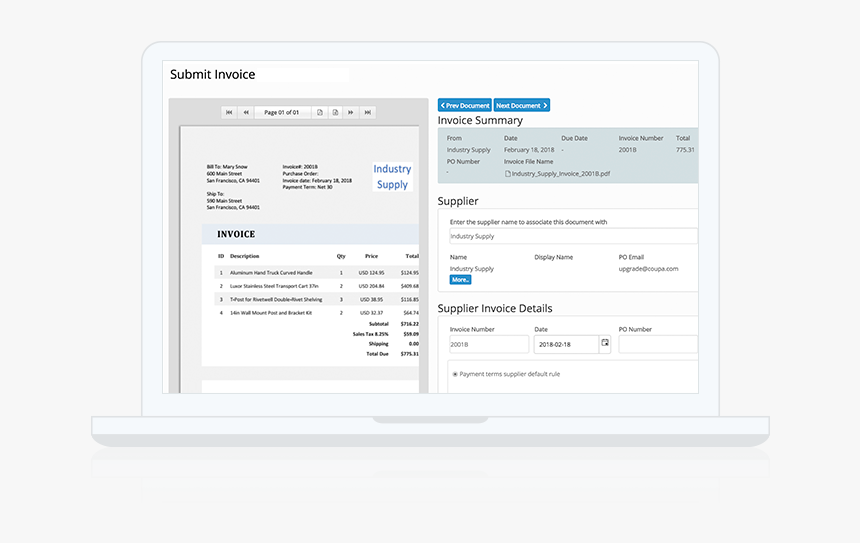Go to previous page with double-left arrows
The width and height of the screenshot is (860, 543).
[246, 112]
